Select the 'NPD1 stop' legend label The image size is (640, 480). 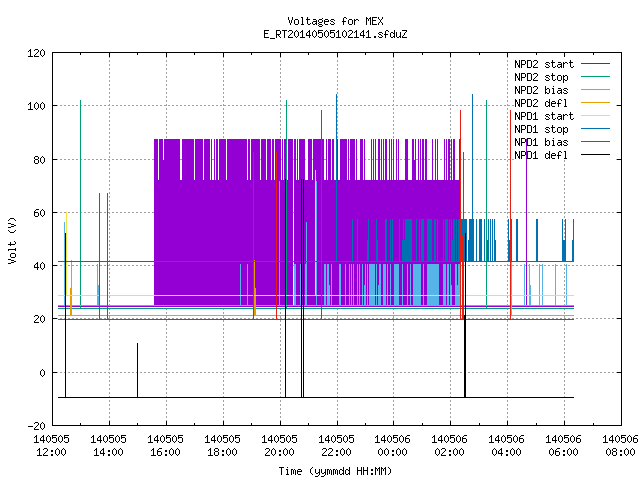[x=541, y=129]
